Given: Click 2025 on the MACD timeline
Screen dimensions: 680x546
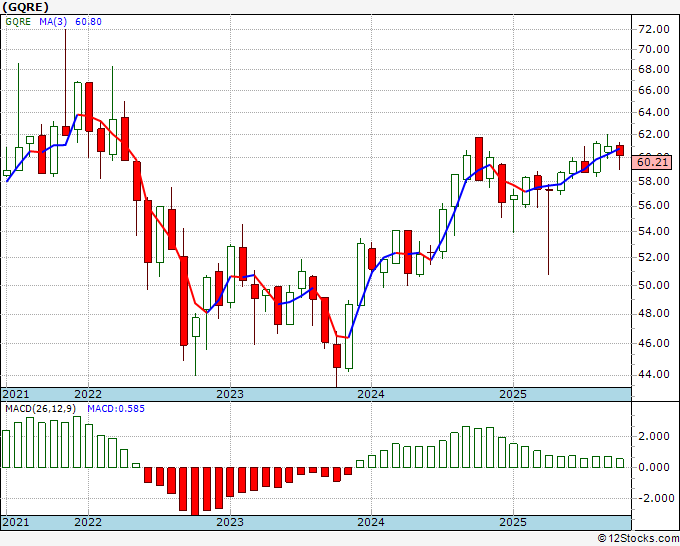Looking at the screenshot, I should pos(513,522).
